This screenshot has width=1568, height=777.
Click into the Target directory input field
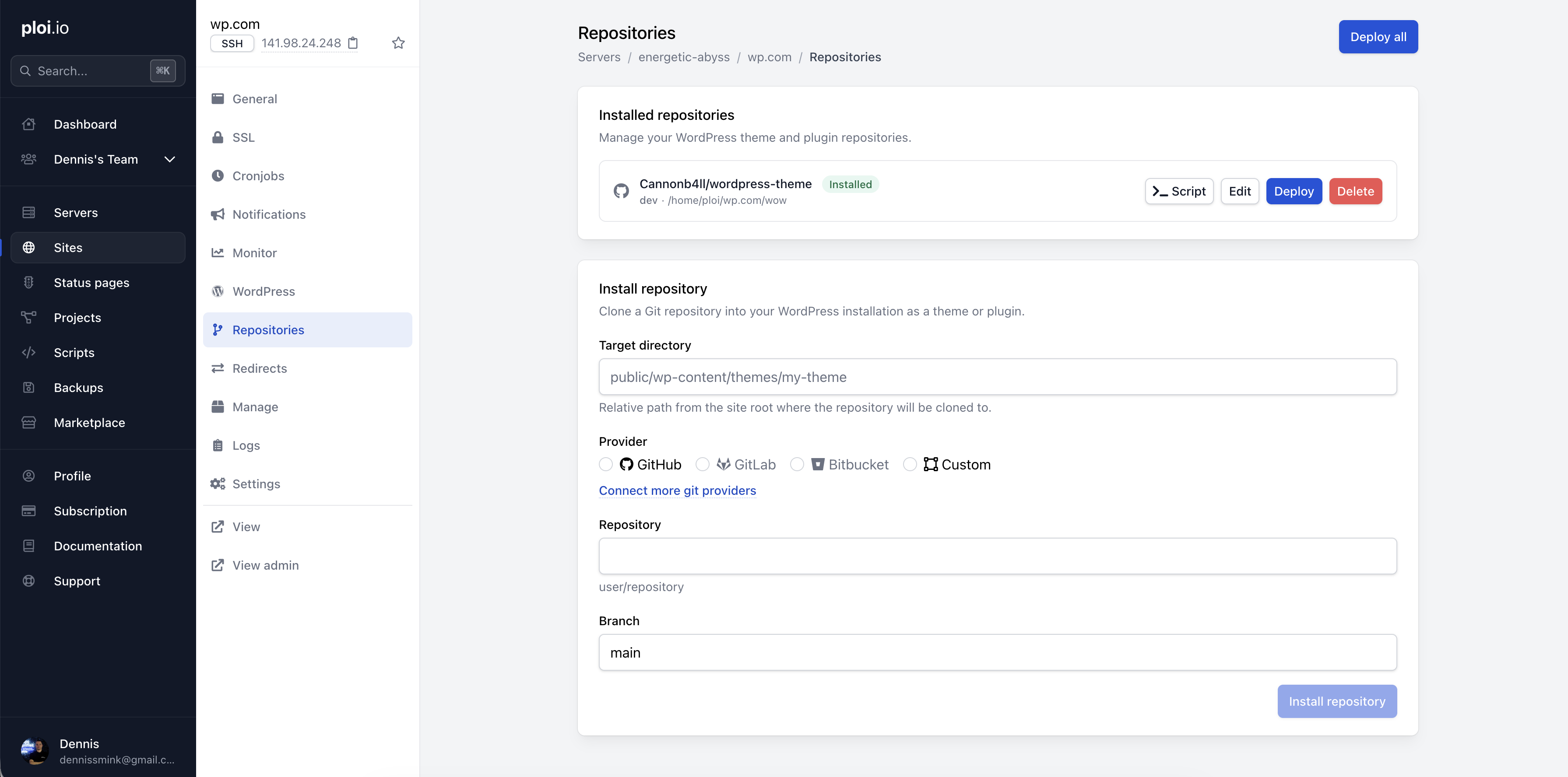pos(997,377)
